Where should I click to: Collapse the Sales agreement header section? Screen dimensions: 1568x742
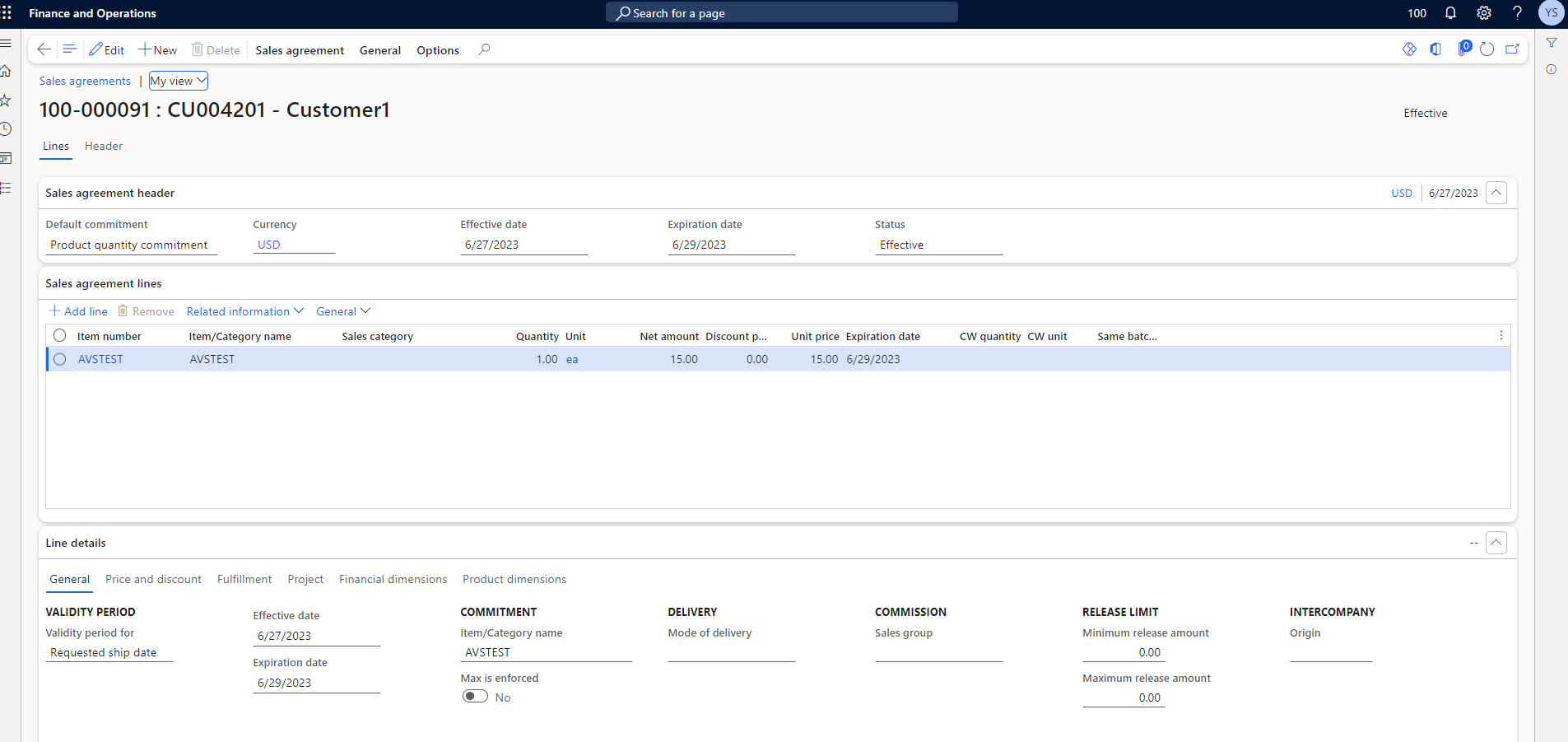click(1496, 192)
